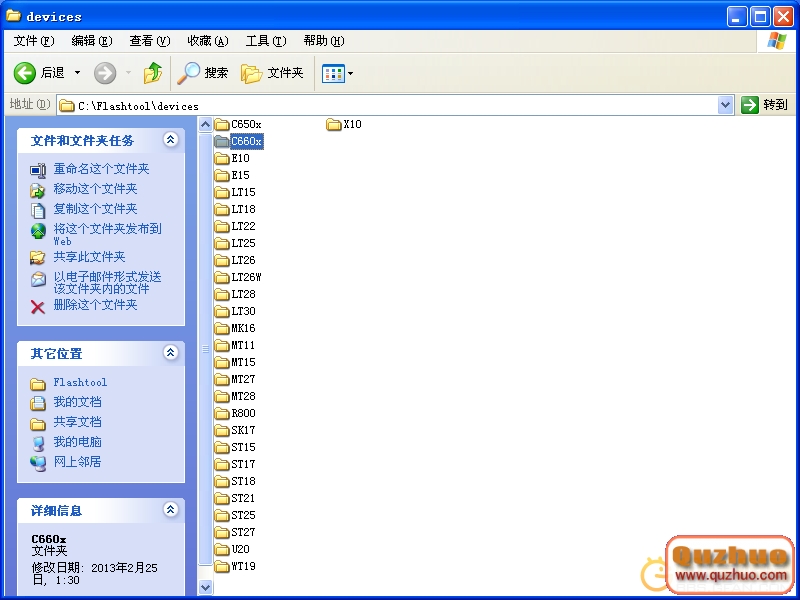The width and height of the screenshot is (800, 600).
Task: Open the Back button history dropdown arrow
Action: [78, 73]
